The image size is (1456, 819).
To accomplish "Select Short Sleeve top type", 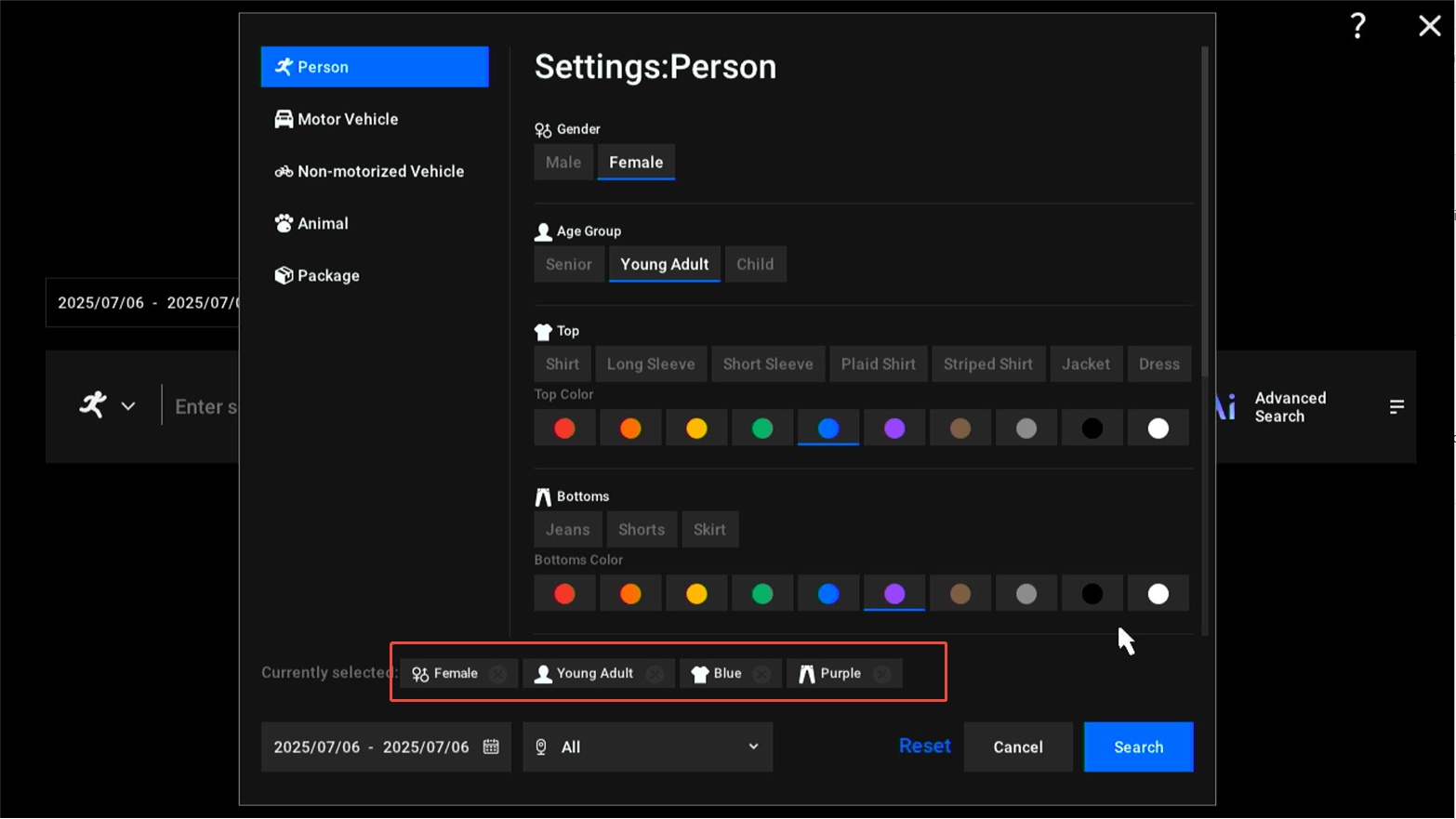I will tap(768, 364).
